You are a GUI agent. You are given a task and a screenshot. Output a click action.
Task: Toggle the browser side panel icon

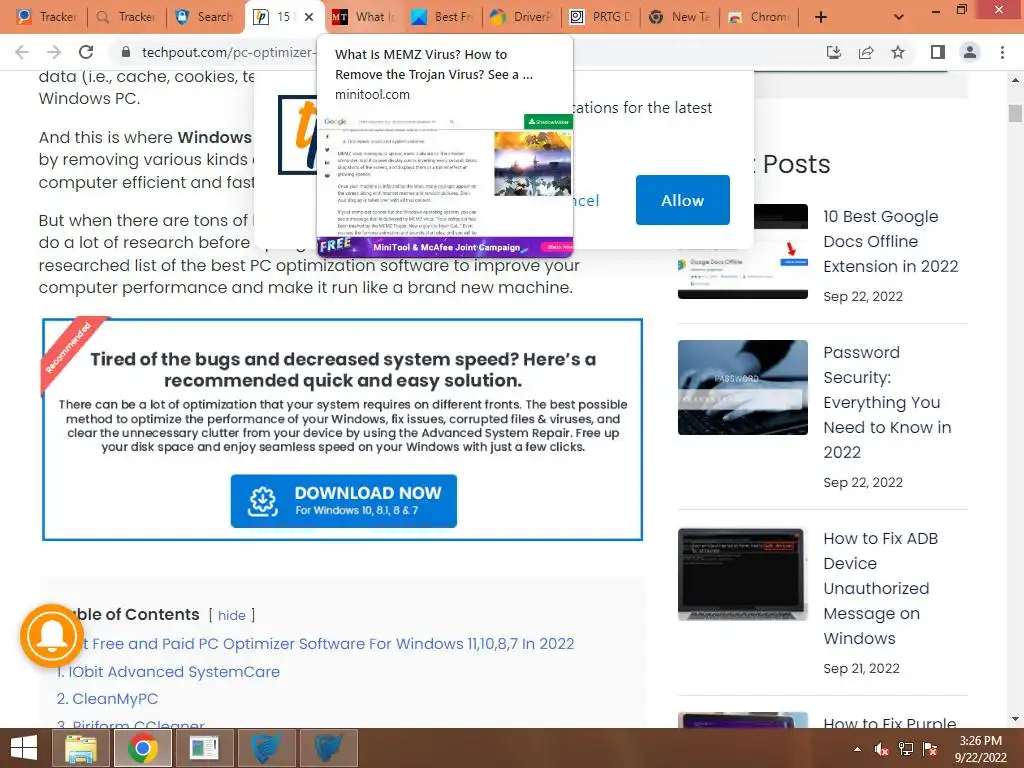point(938,52)
